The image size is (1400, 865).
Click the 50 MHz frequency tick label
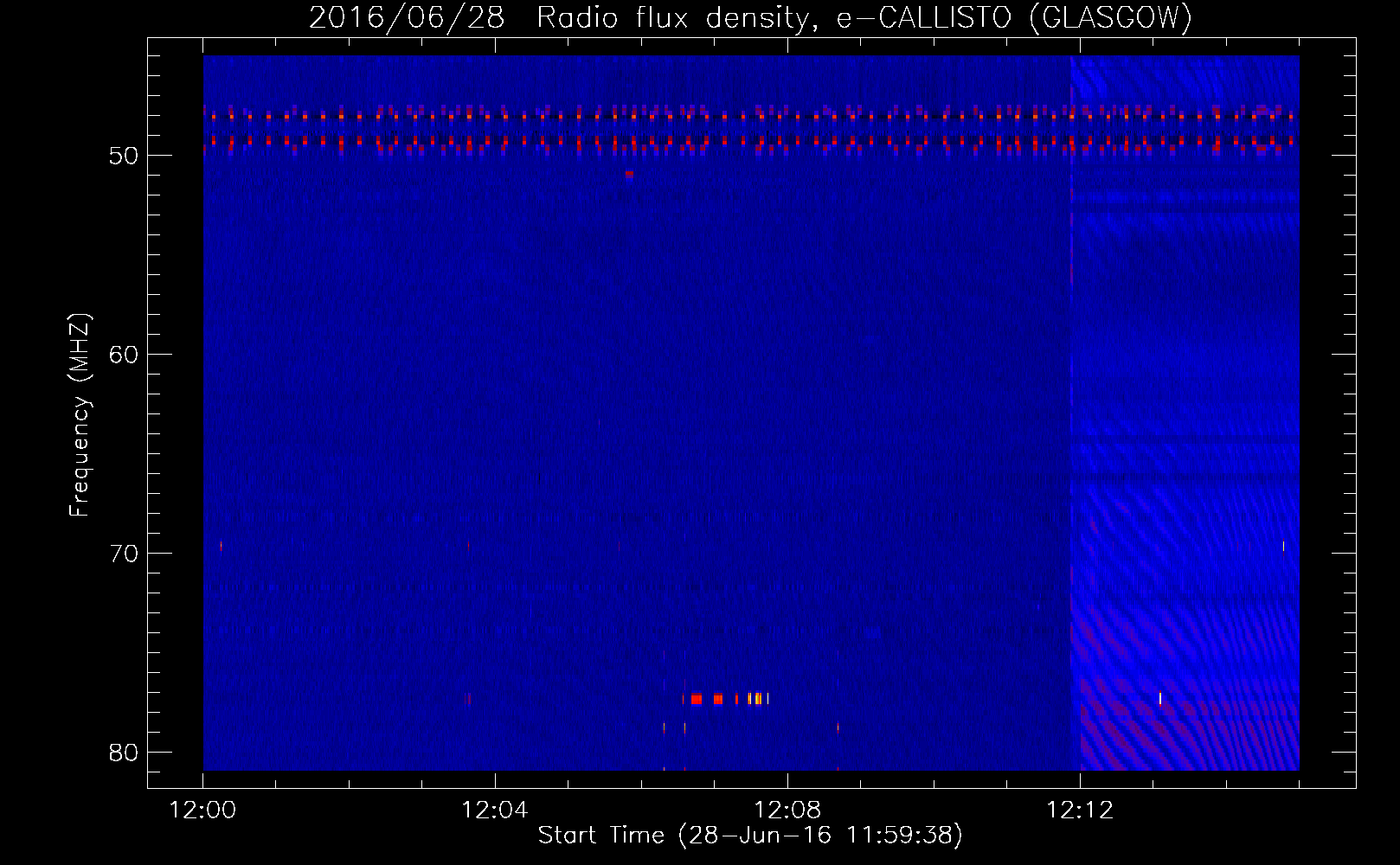pyautogui.click(x=124, y=157)
